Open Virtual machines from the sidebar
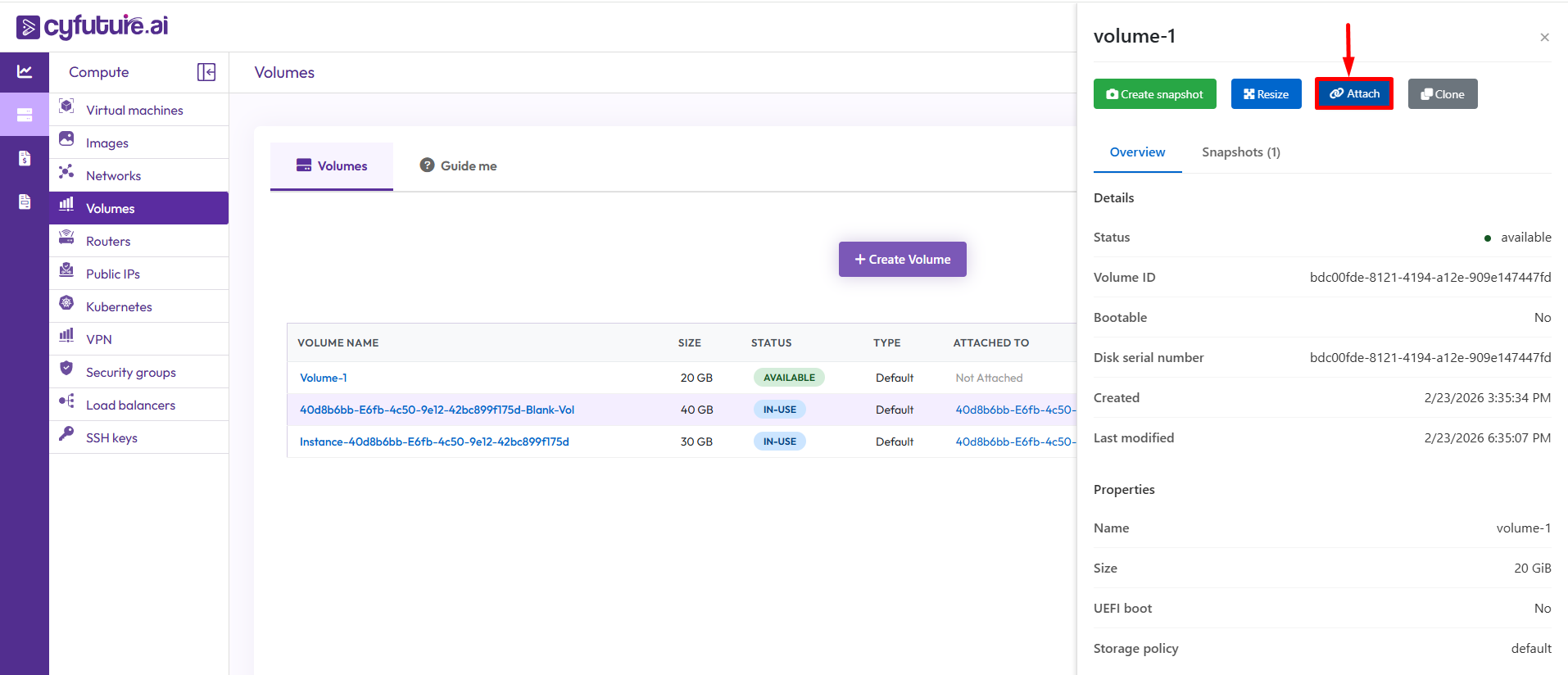The width and height of the screenshot is (1568, 675). [x=134, y=110]
